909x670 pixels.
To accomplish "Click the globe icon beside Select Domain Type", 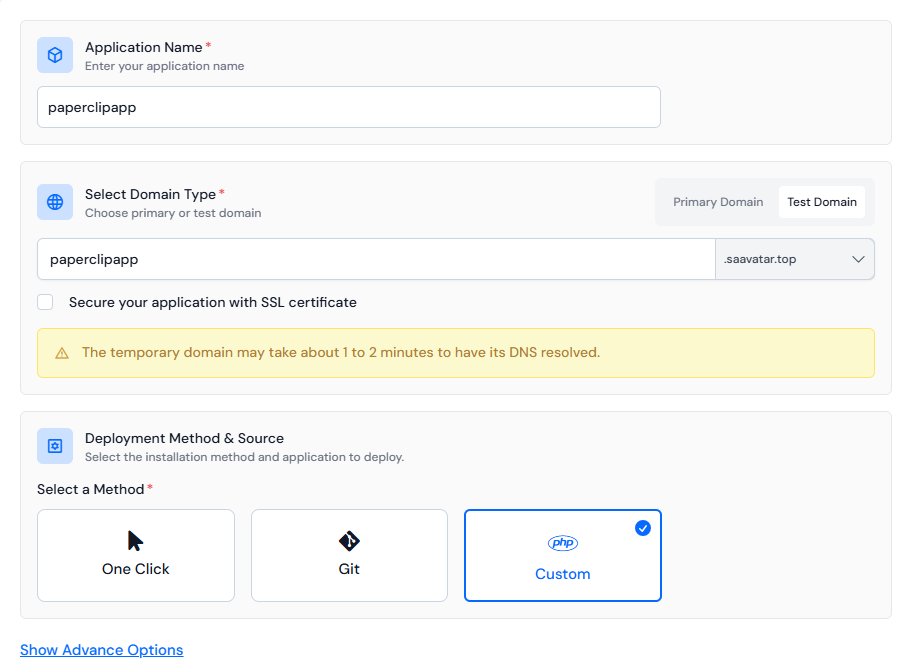I will pyautogui.click(x=55, y=202).
